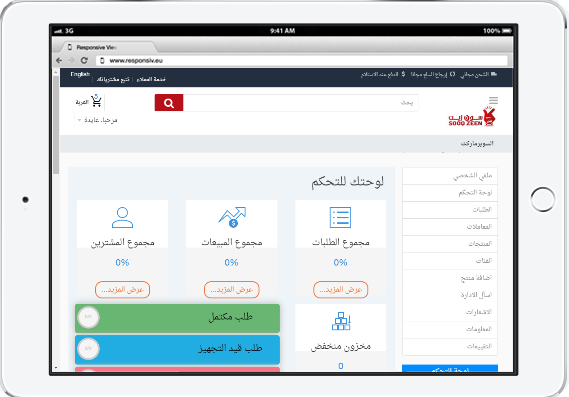Open الطلبات sidebar item
The height and width of the screenshot is (397, 569).
point(450,210)
